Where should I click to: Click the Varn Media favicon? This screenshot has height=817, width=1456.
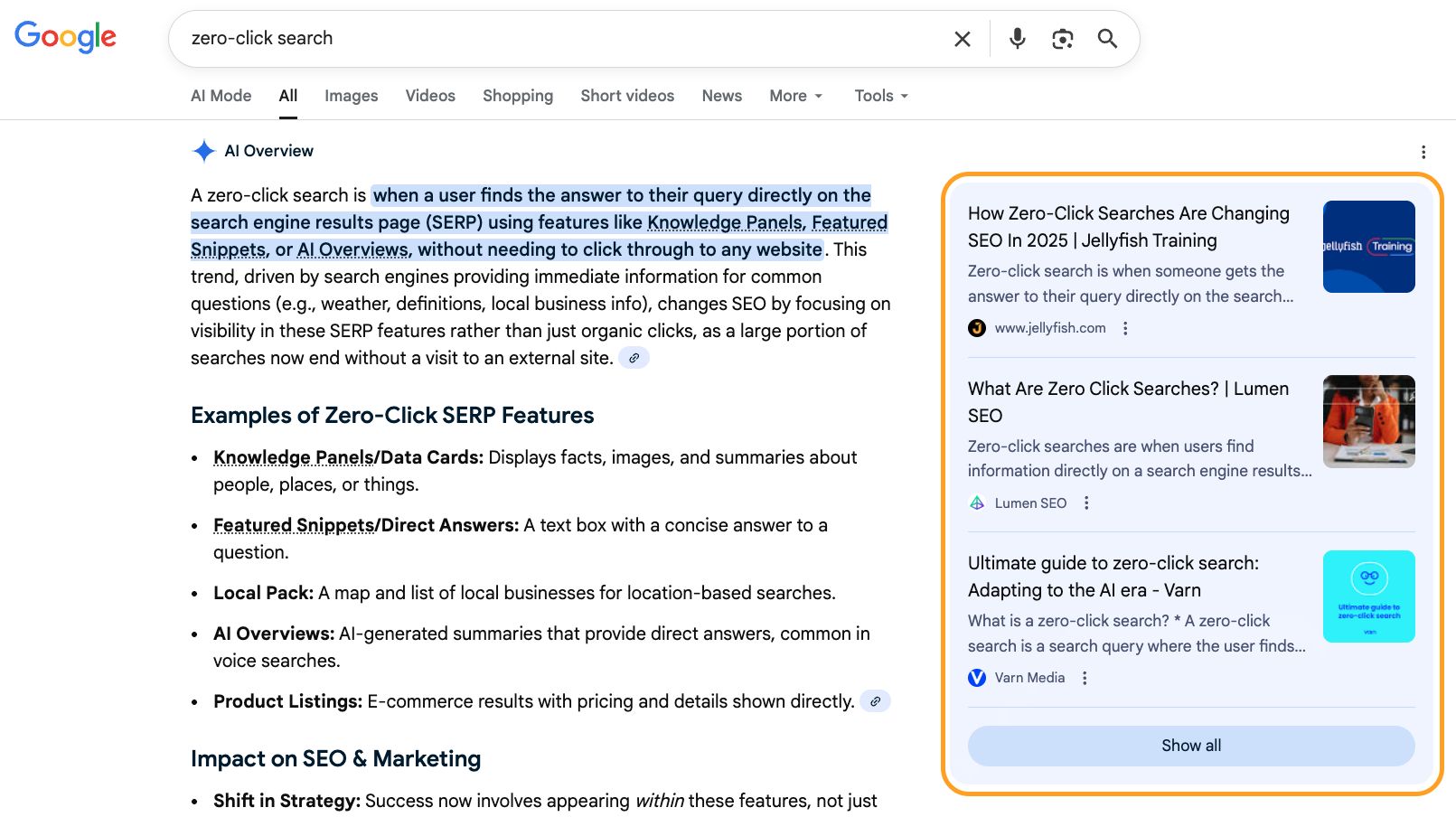click(x=975, y=677)
